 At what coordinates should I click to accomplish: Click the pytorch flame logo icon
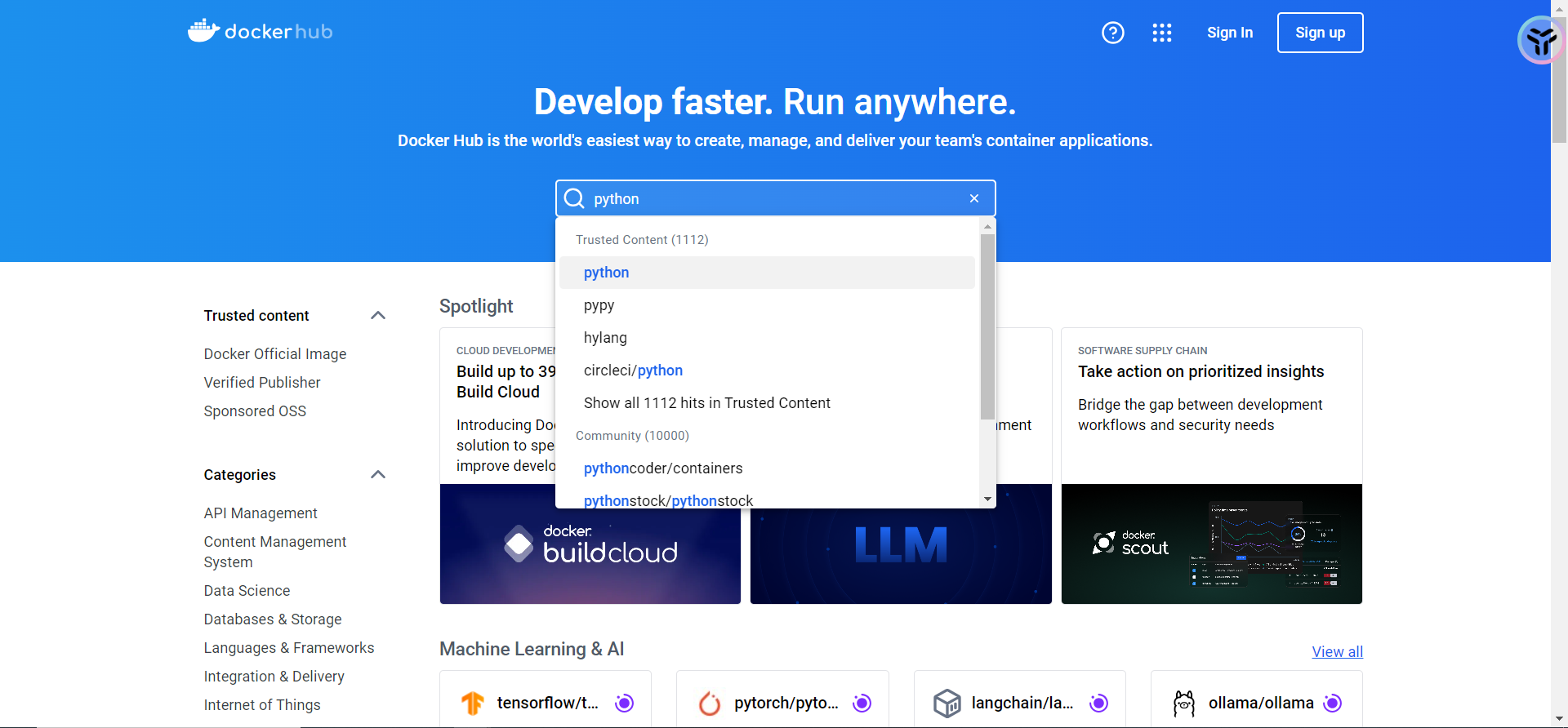click(x=710, y=703)
